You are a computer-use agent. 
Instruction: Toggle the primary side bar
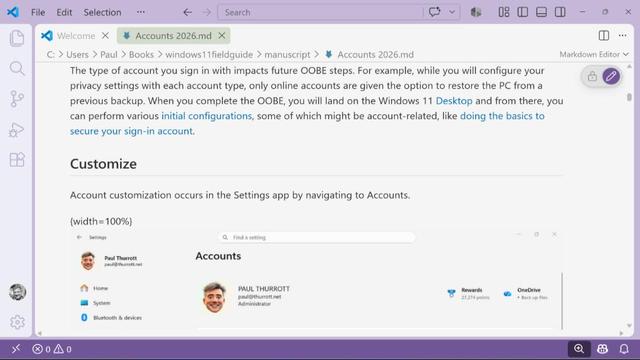coord(522,12)
